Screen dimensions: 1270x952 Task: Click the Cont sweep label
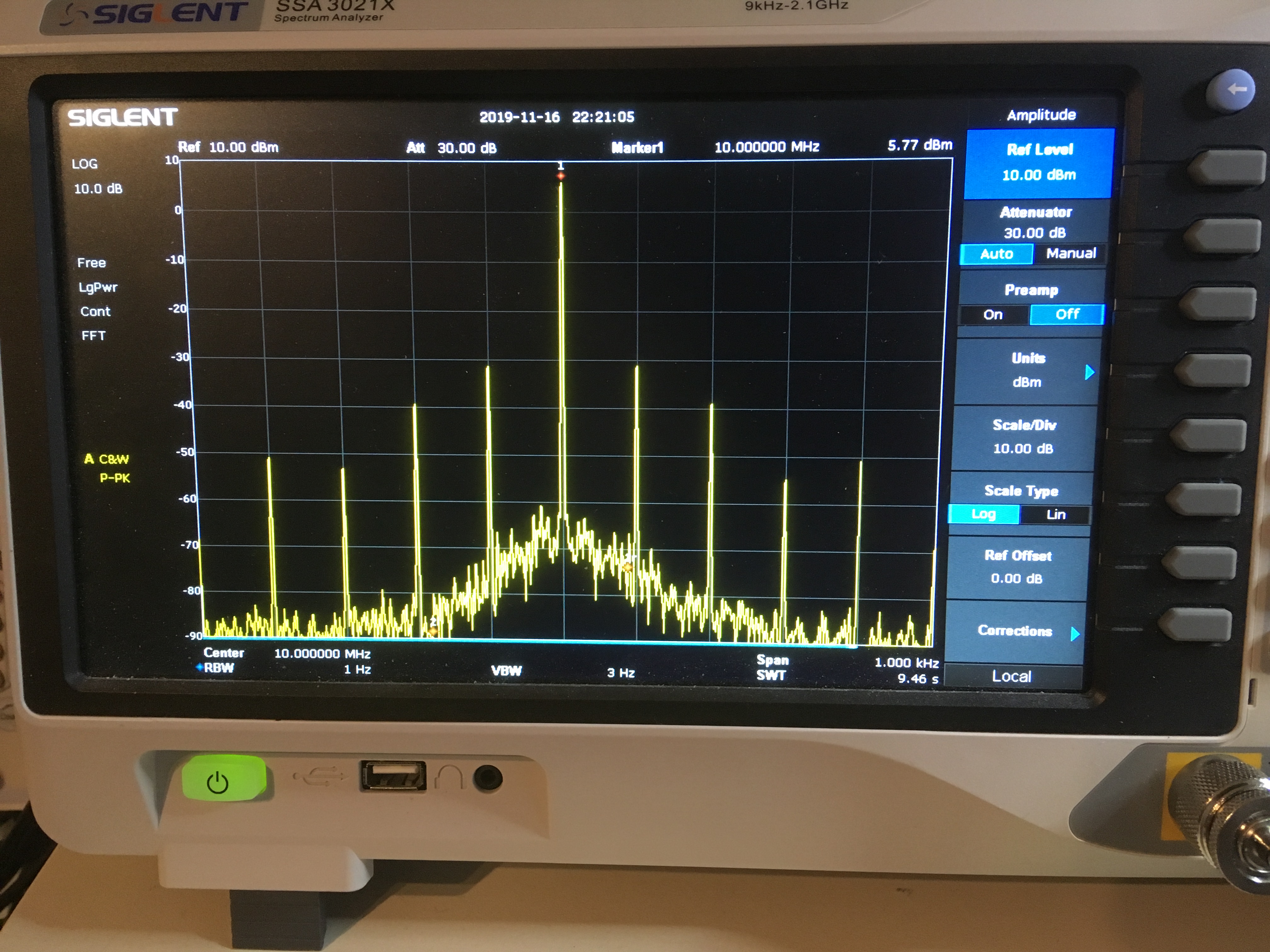[x=95, y=312]
